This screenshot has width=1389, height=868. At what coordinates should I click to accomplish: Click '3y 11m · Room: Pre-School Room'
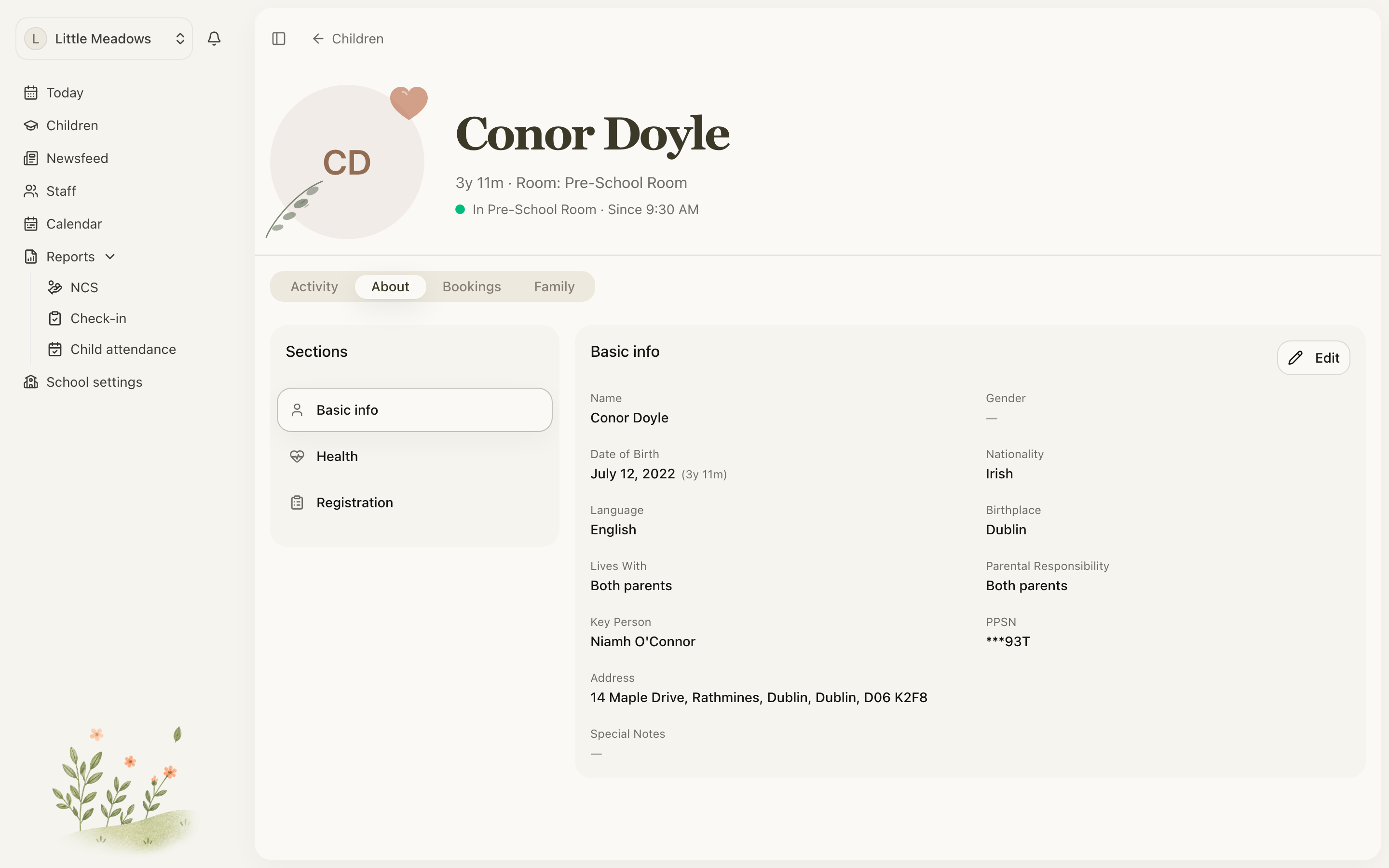tap(571, 183)
